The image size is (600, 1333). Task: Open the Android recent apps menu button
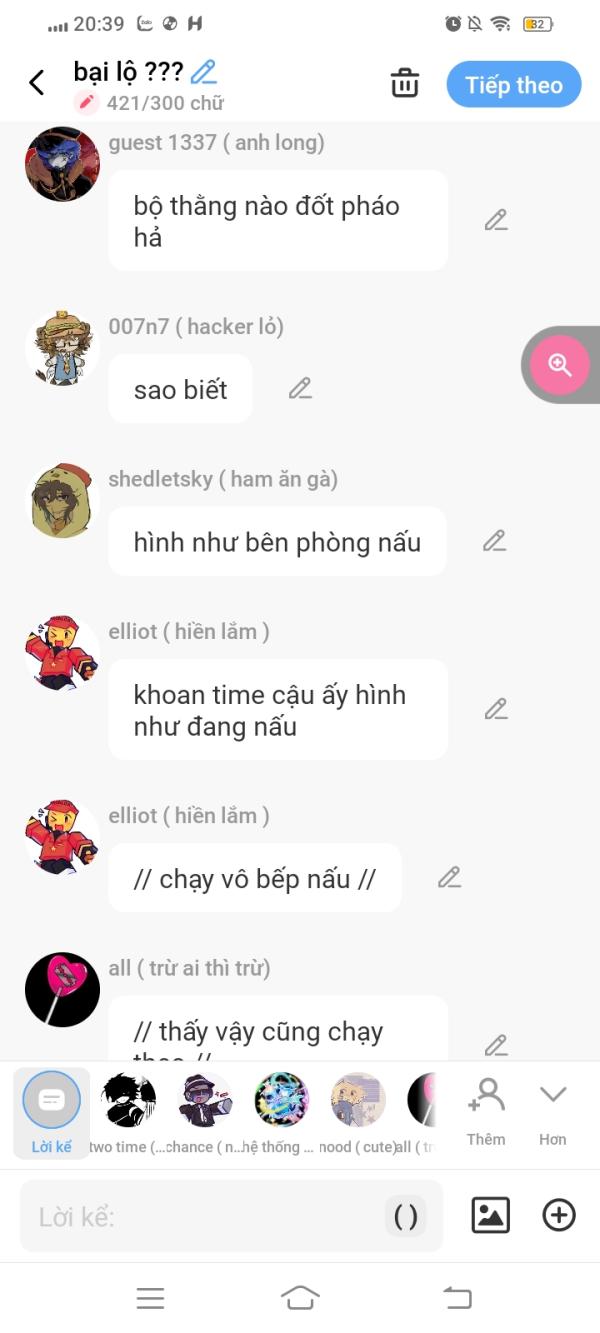click(150, 1298)
